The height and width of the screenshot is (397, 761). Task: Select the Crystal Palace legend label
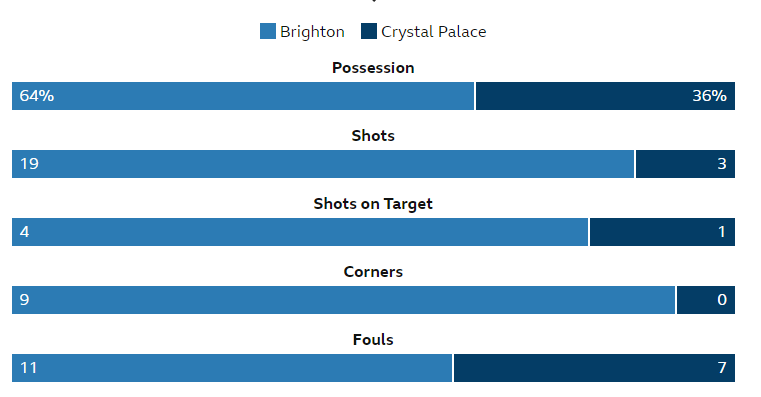[x=433, y=32]
